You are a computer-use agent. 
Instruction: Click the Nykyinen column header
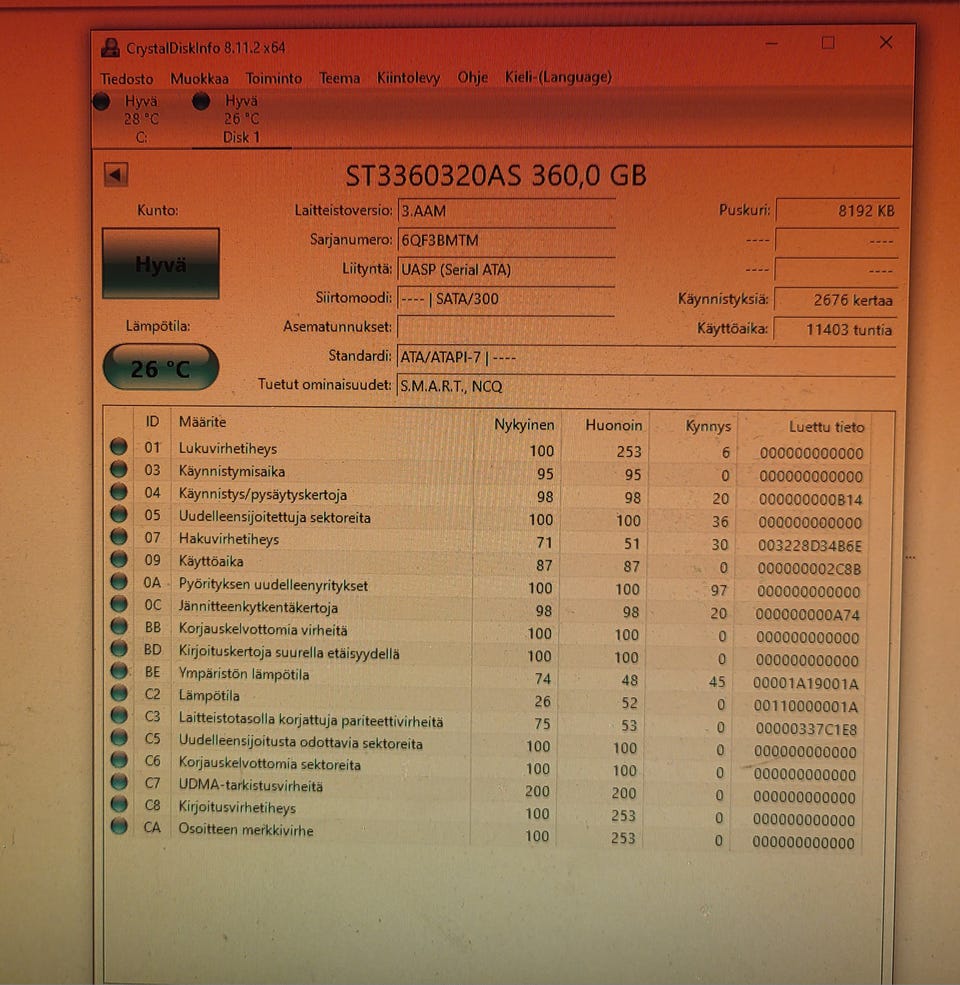(x=524, y=425)
